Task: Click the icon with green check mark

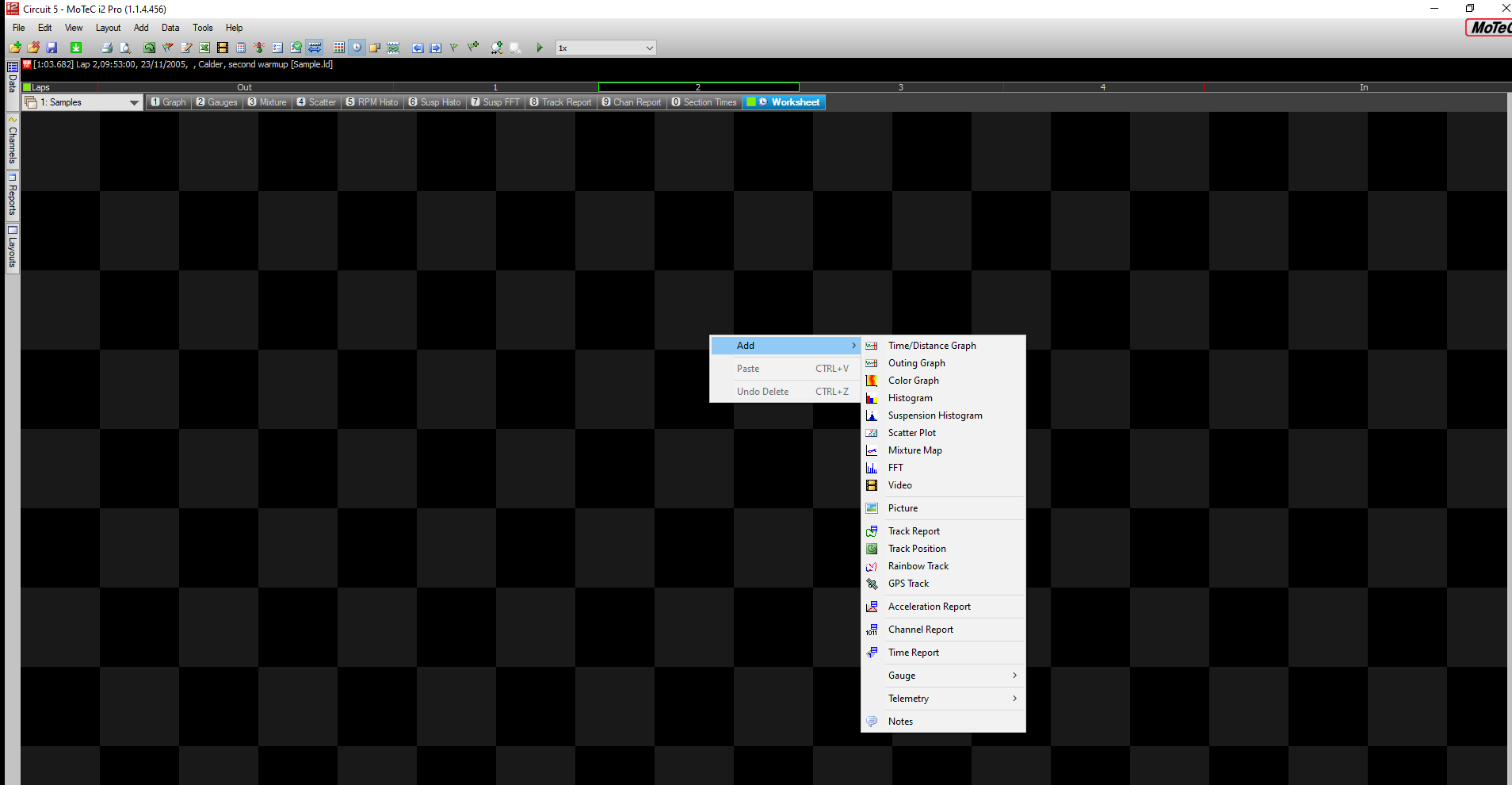Action: pyautogui.click(x=296, y=48)
